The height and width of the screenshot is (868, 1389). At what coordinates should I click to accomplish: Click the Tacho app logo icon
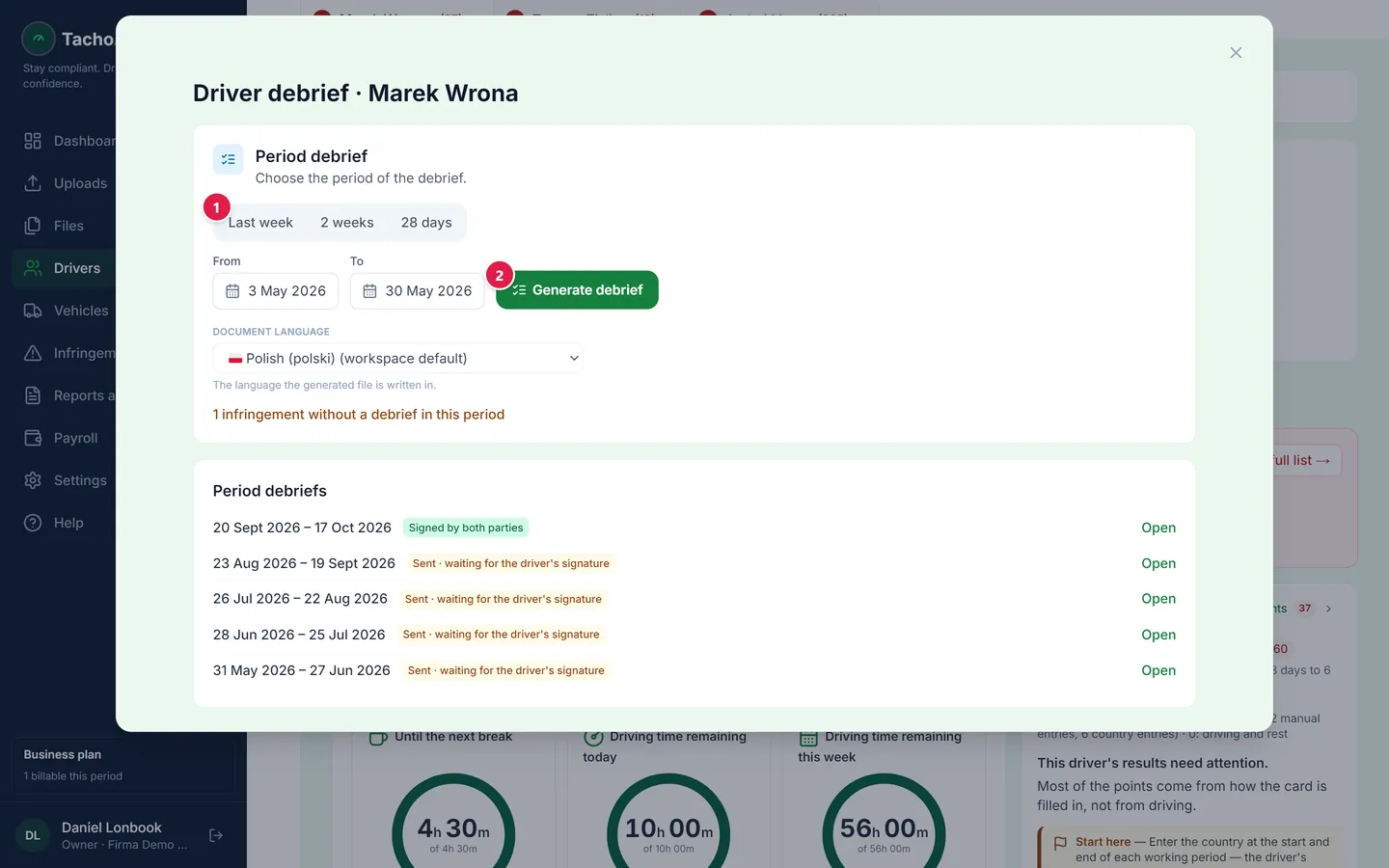[x=39, y=39]
